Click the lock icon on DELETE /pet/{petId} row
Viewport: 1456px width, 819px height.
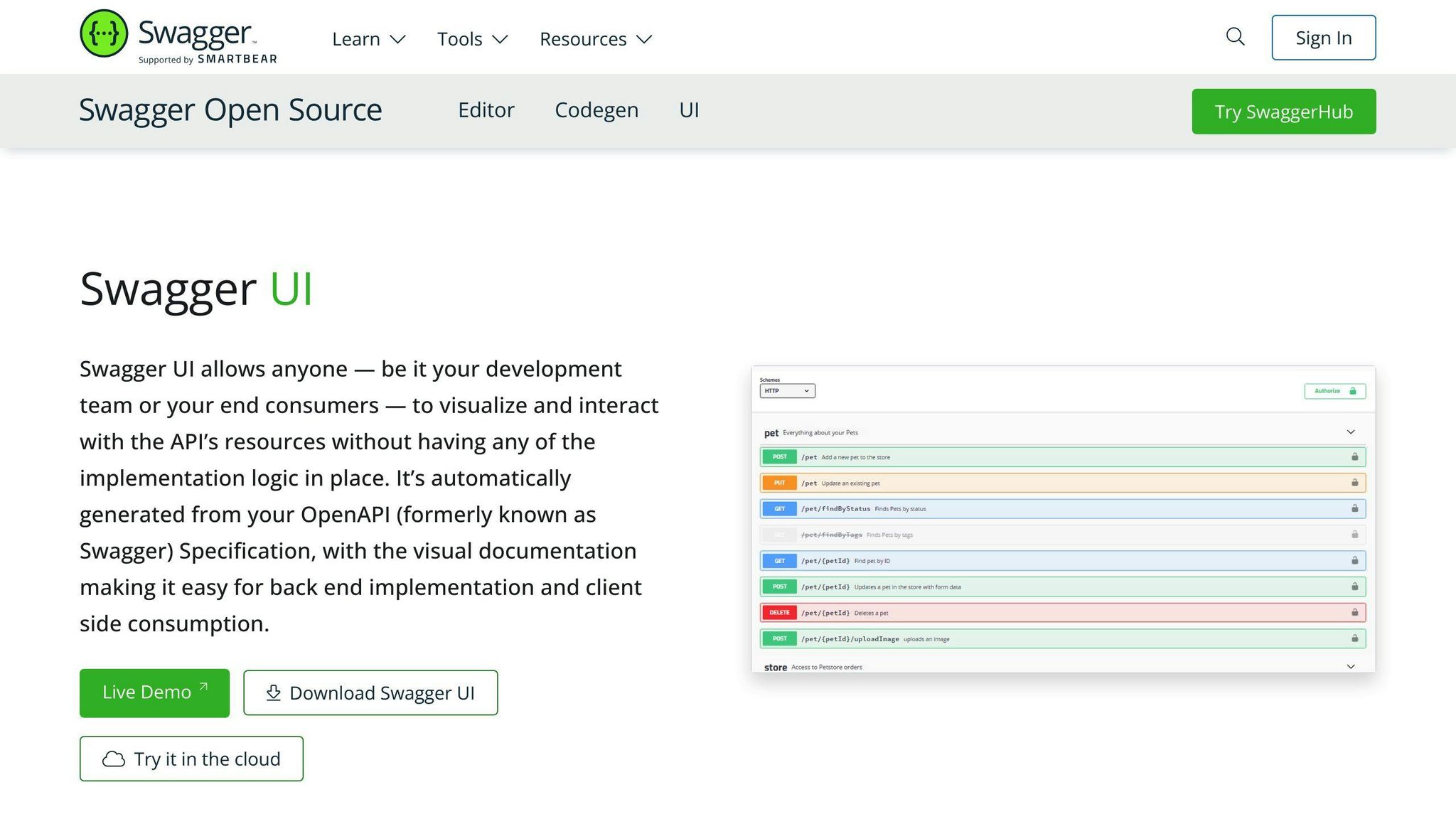1354,612
